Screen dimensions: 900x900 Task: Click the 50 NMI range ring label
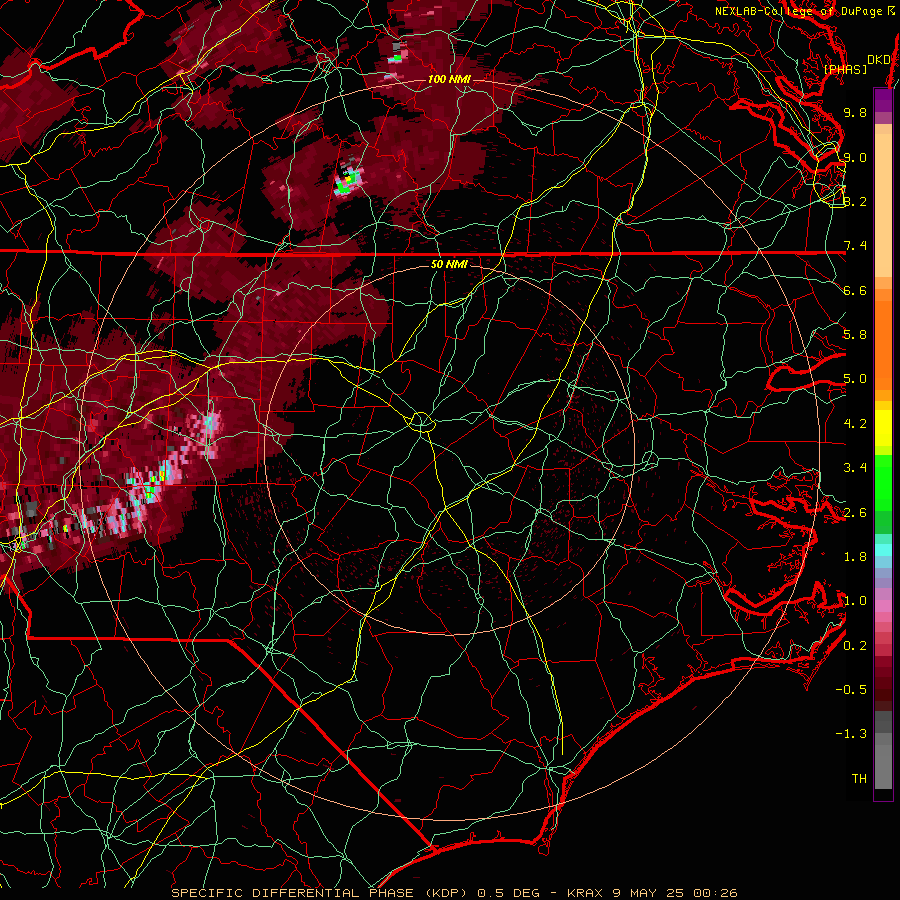[x=449, y=264]
